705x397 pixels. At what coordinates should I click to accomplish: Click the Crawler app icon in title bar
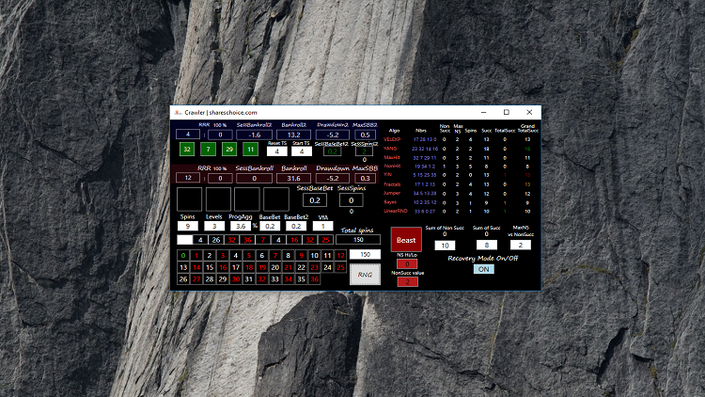(x=178, y=112)
